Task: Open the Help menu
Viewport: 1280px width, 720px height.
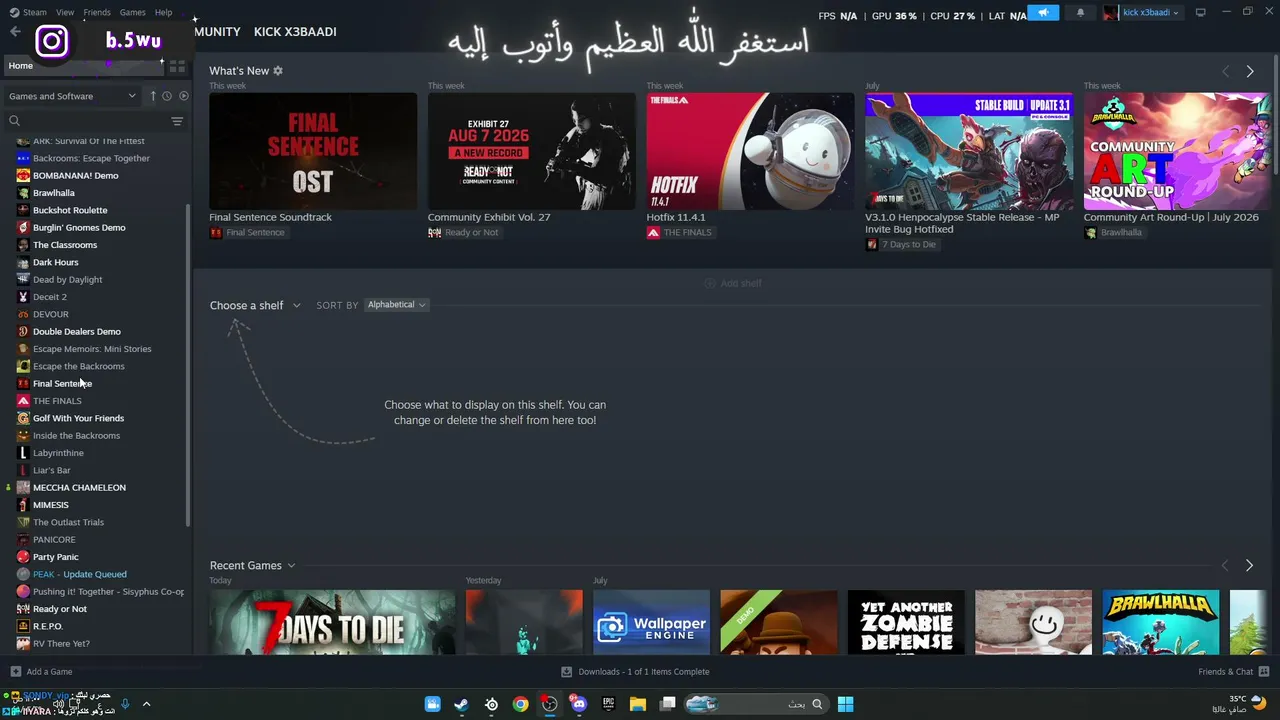Action: 163,12
